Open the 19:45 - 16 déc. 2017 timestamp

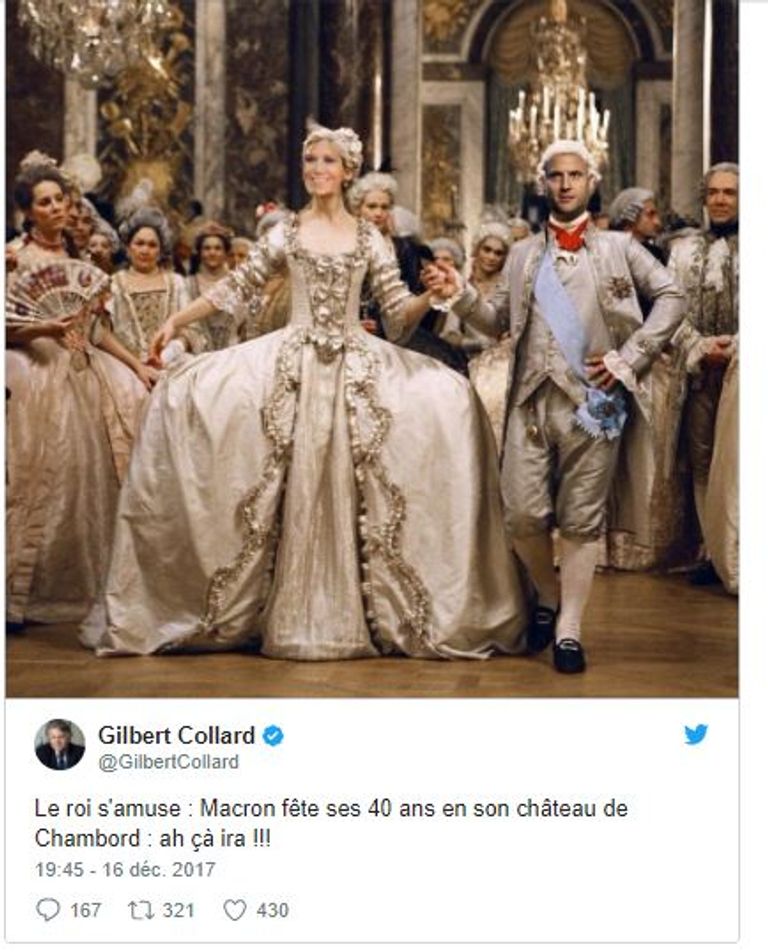[125, 869]
